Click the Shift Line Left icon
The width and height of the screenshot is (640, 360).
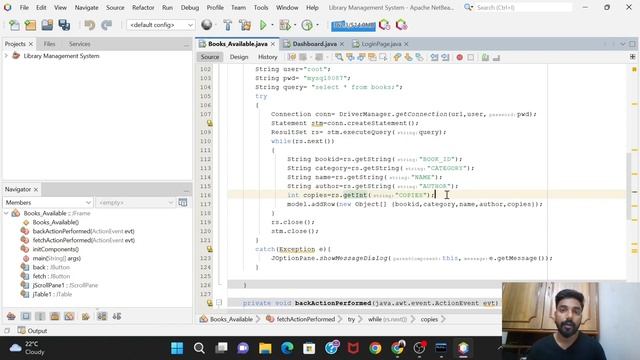[434, 58]
